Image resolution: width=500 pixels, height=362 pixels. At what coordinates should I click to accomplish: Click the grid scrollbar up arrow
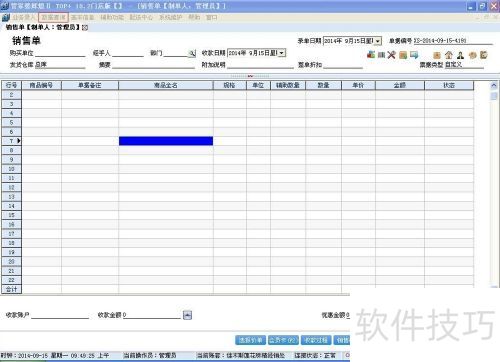494,86
